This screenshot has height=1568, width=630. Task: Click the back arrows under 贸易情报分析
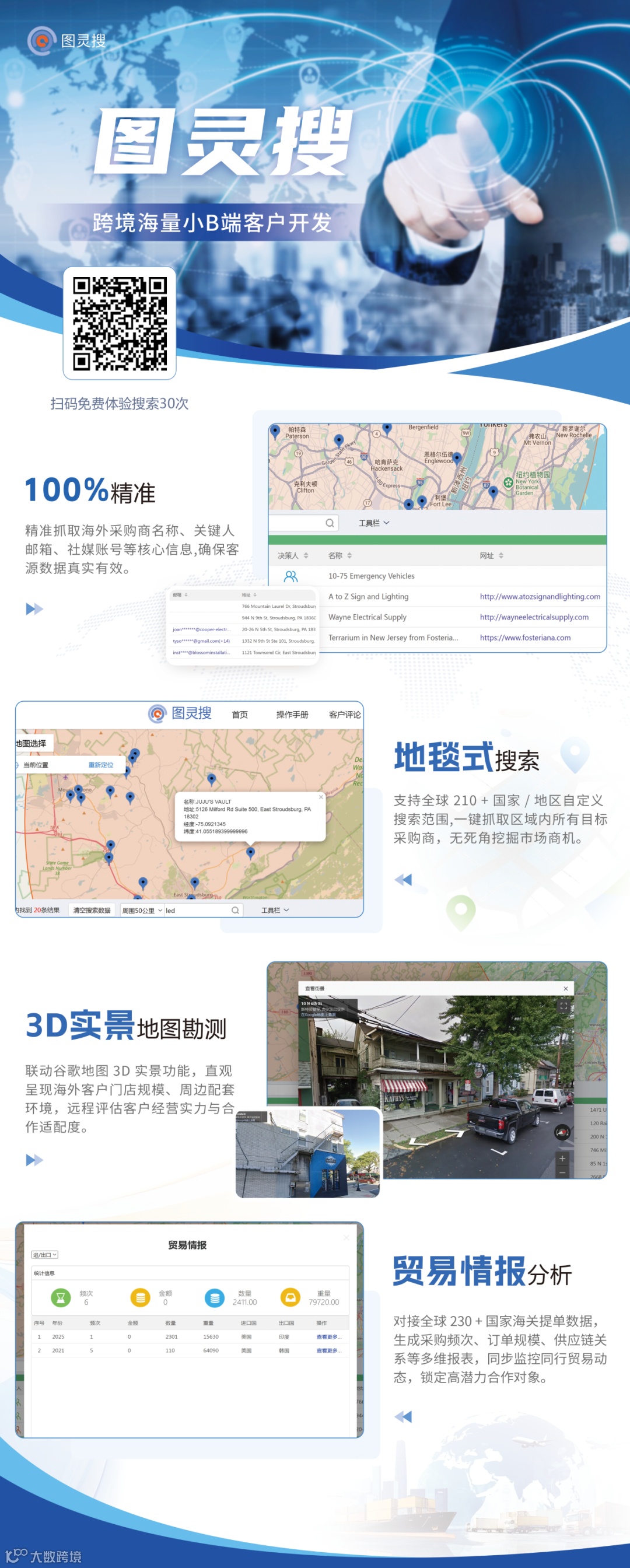click(403, 1417)
